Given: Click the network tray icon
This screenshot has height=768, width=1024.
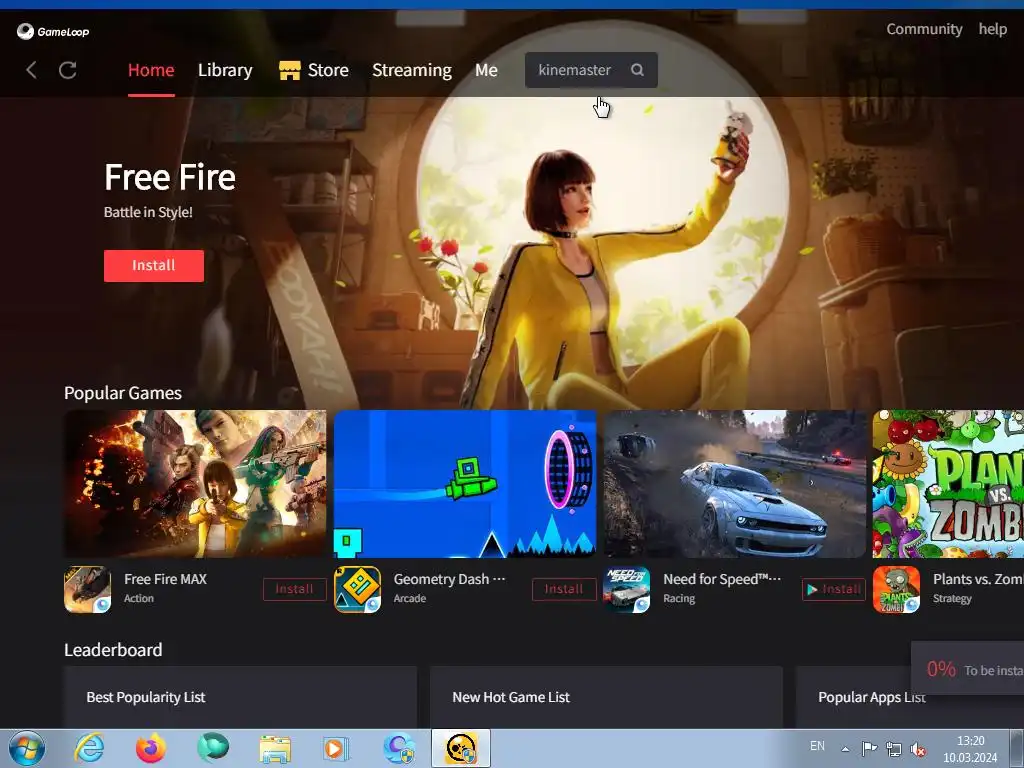Looking at the screenshot, I should (x=893, y=749).
